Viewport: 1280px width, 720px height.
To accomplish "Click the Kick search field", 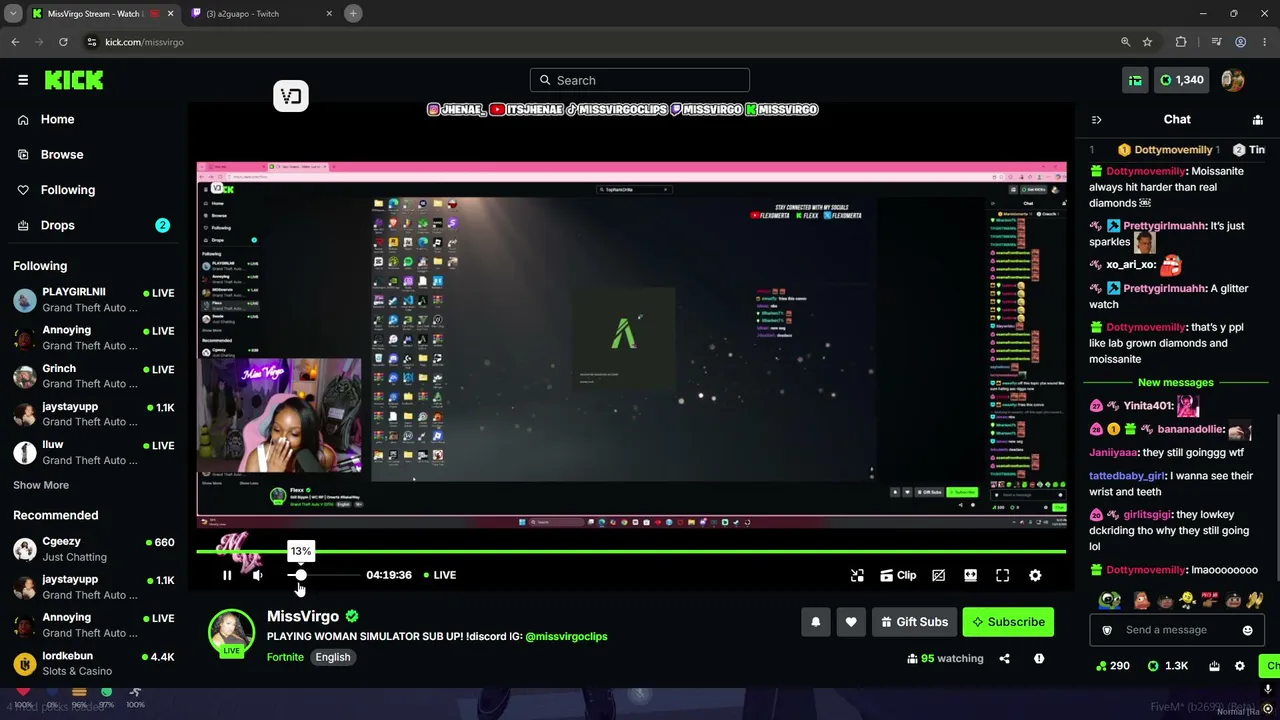I will coord(640,80).
